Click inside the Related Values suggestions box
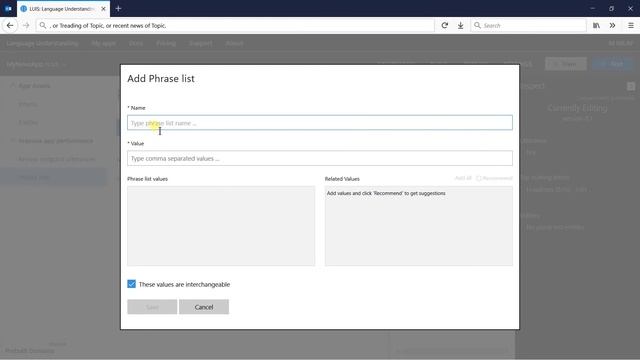This screenshot has height=360, width=640. (418, 226)
